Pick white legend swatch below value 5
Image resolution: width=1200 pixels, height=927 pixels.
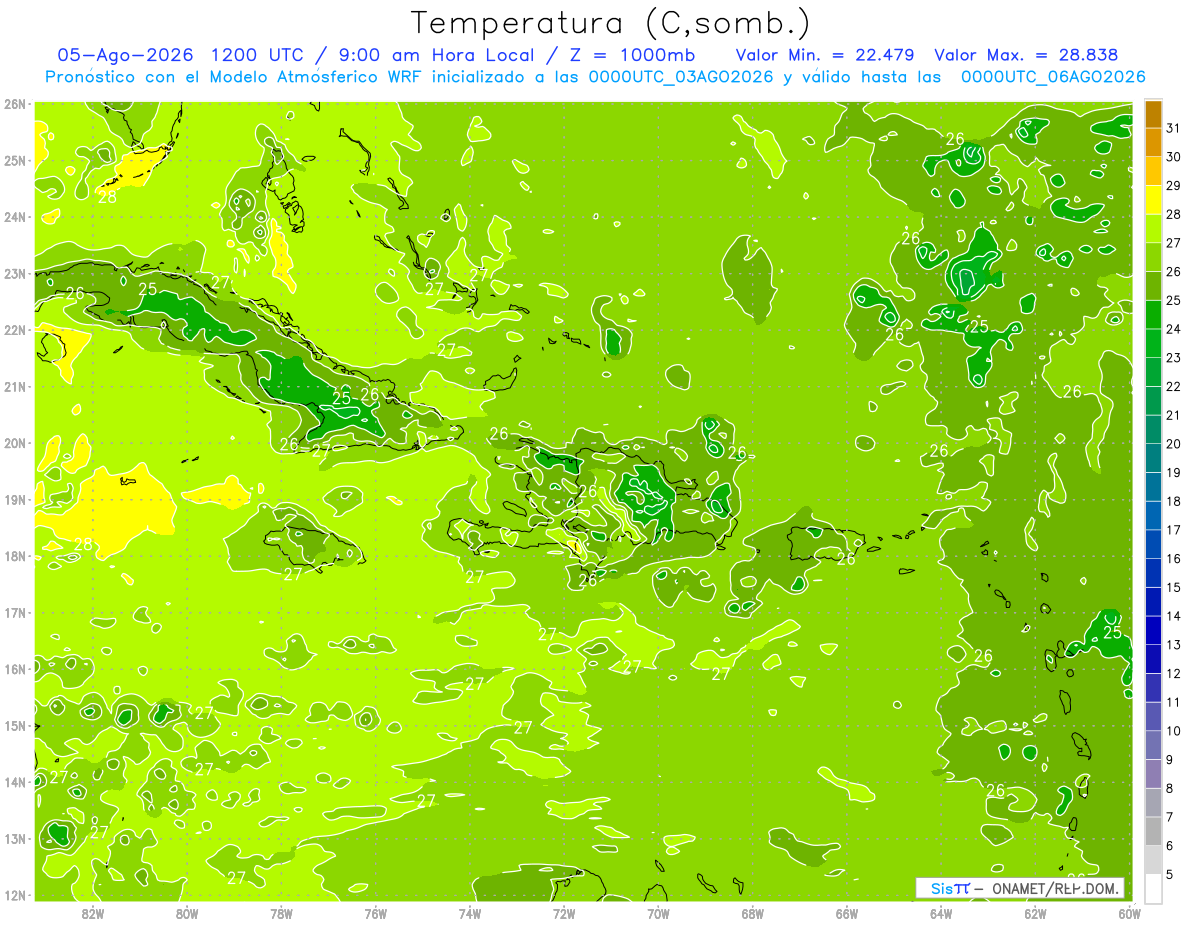1153,887
